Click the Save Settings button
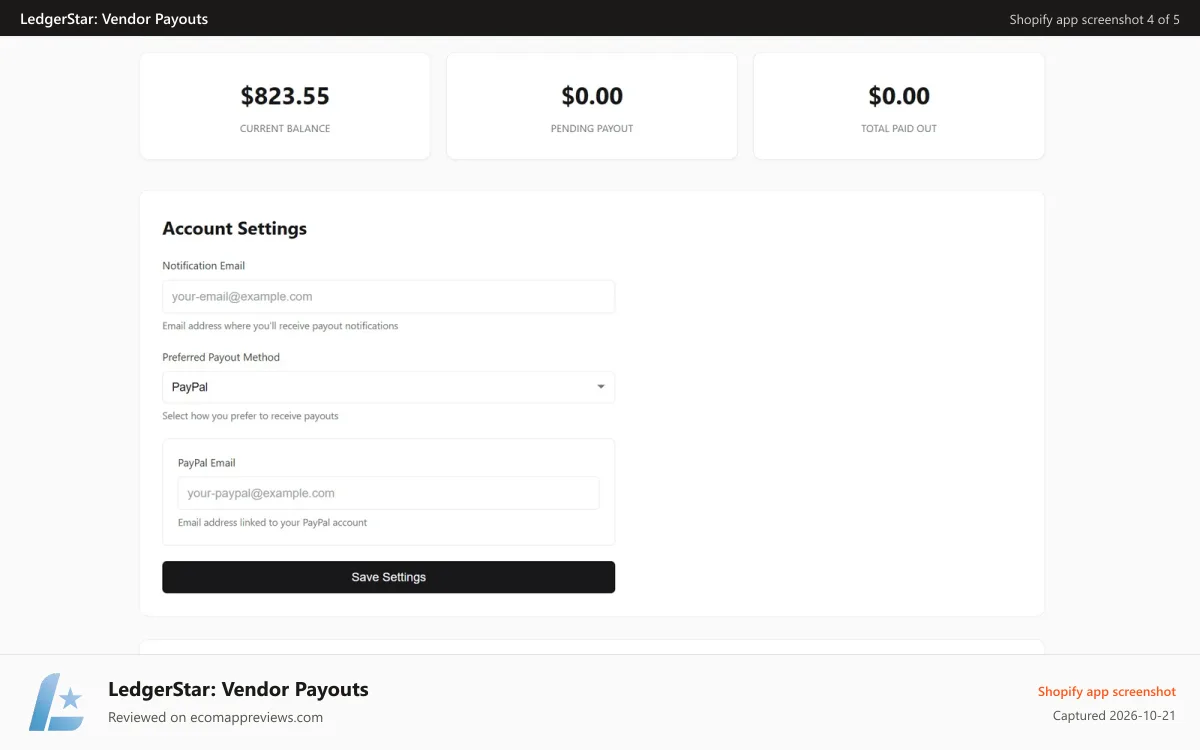1200x750 pixels. tap(388, 577)
